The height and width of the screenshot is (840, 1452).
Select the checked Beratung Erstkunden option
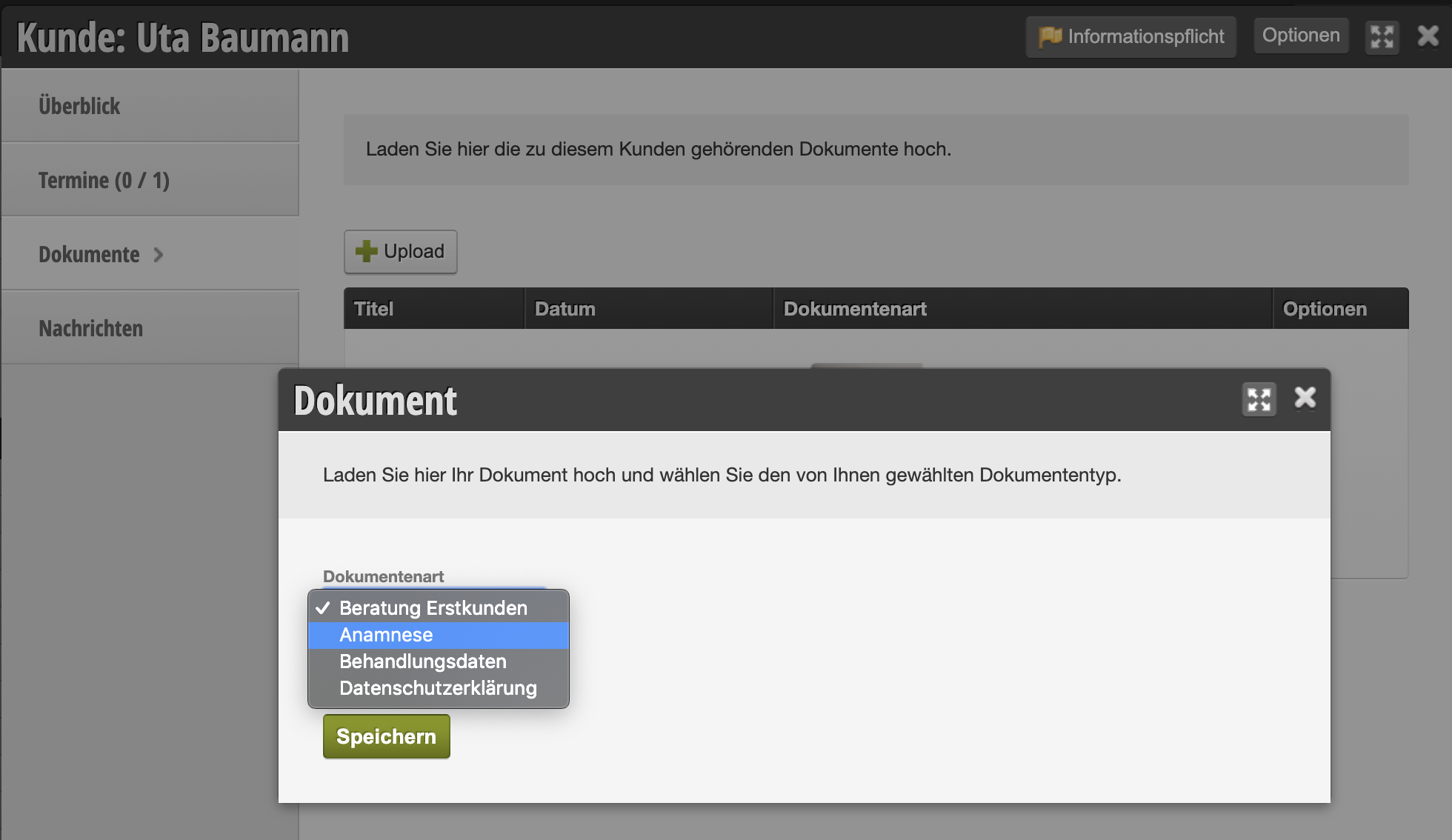pyautogui.click(x=439, y=608)
